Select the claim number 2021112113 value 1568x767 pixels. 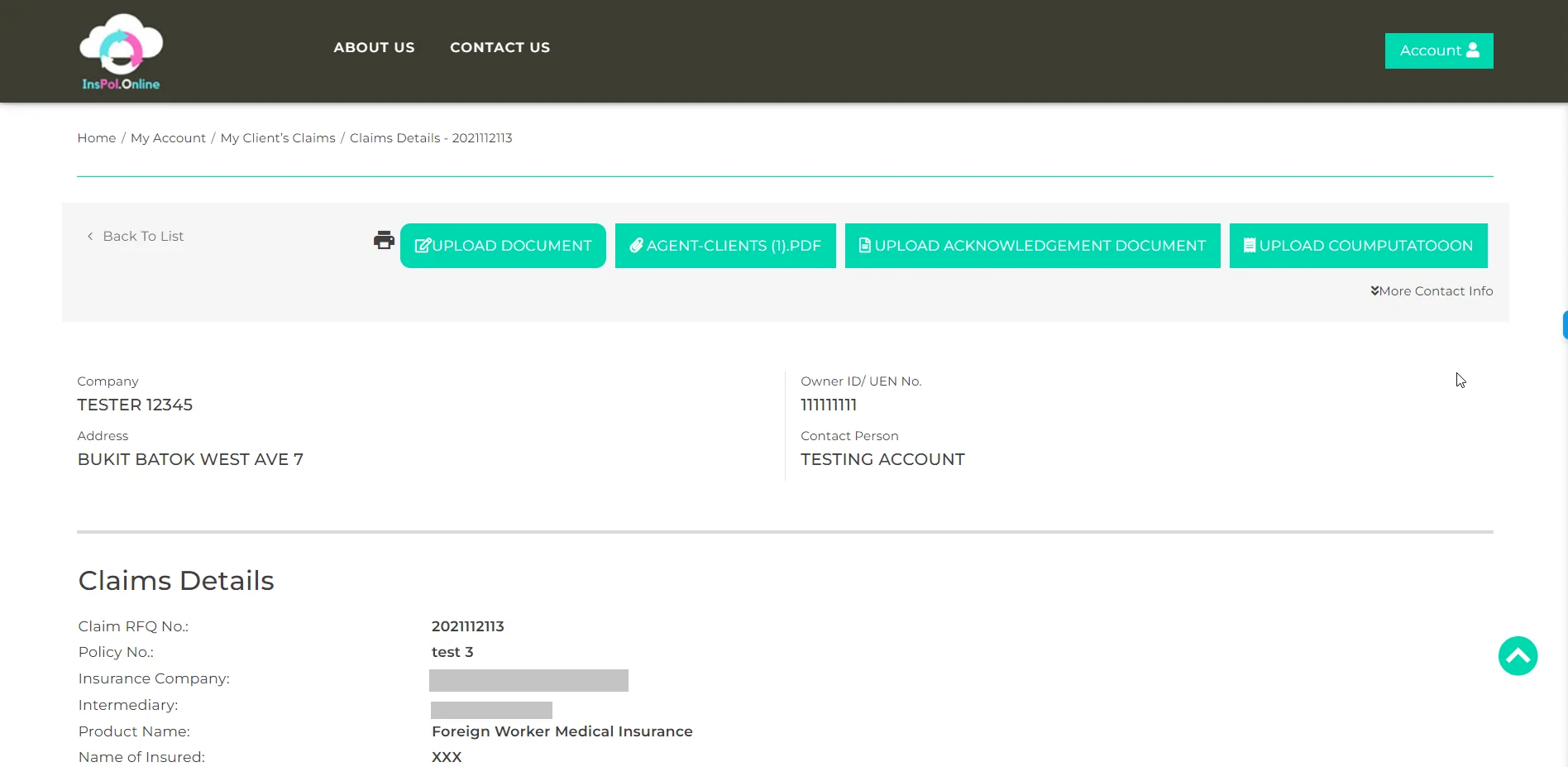(x=468, y=626)
